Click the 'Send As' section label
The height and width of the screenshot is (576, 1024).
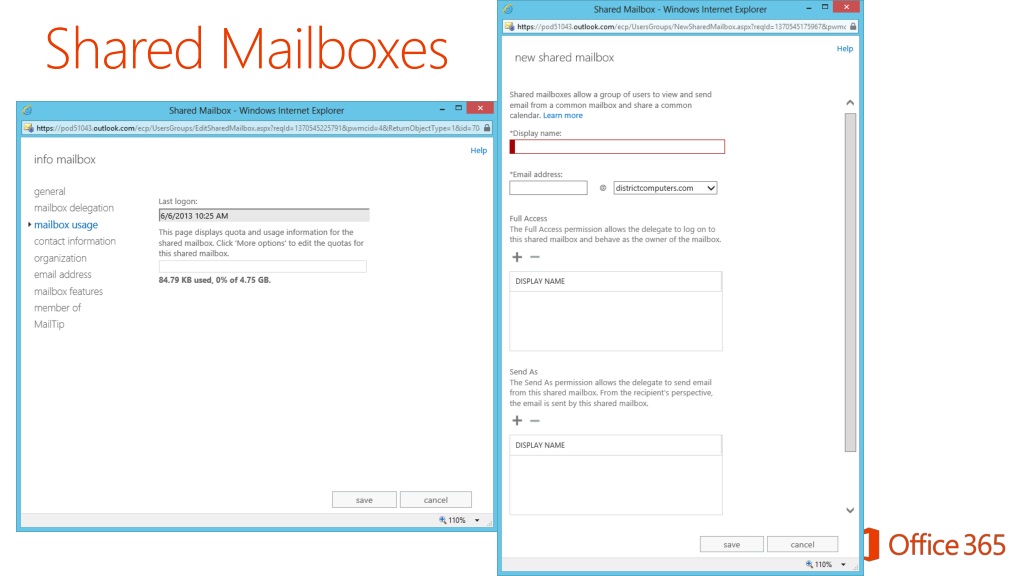524,372
